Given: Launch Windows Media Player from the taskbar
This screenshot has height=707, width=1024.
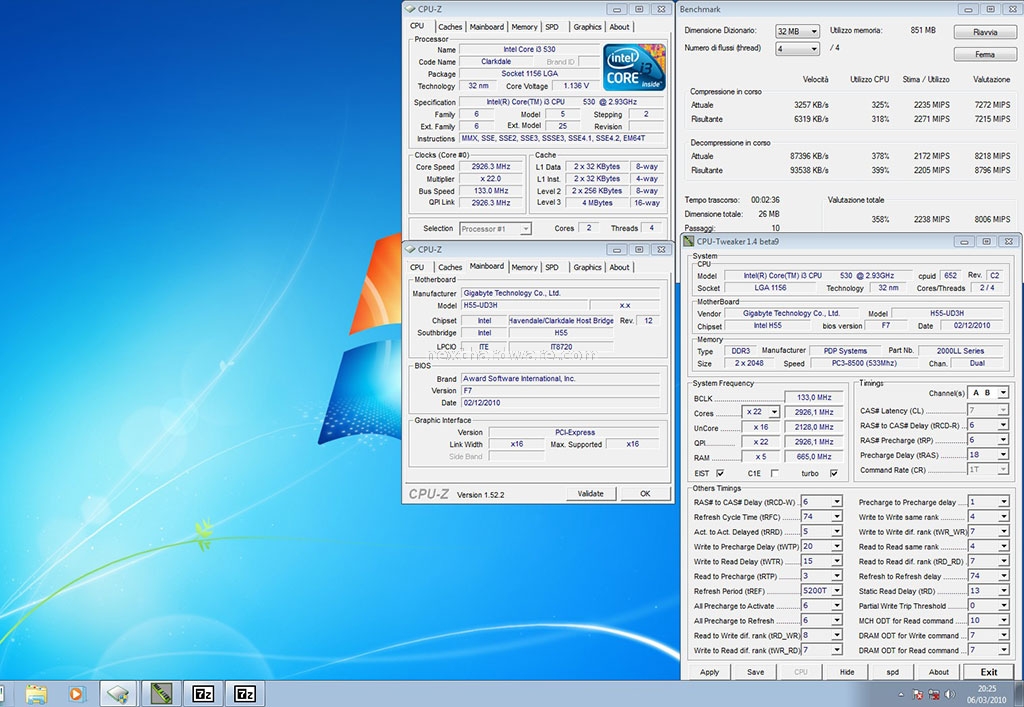Looking at the screenshot, I should coord(76,693).
